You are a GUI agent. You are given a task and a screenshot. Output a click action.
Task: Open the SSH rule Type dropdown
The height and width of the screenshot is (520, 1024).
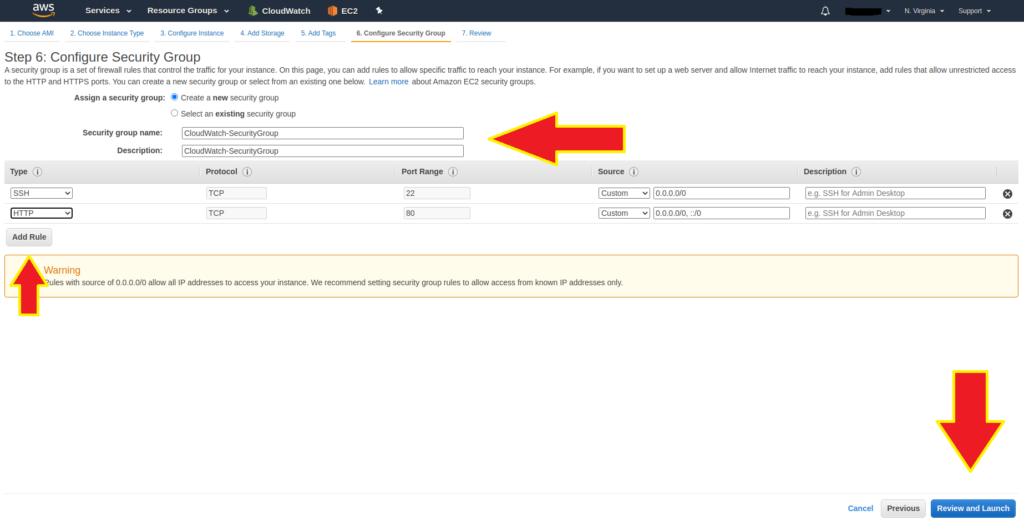pyautogui.click(x=41, y=193)
